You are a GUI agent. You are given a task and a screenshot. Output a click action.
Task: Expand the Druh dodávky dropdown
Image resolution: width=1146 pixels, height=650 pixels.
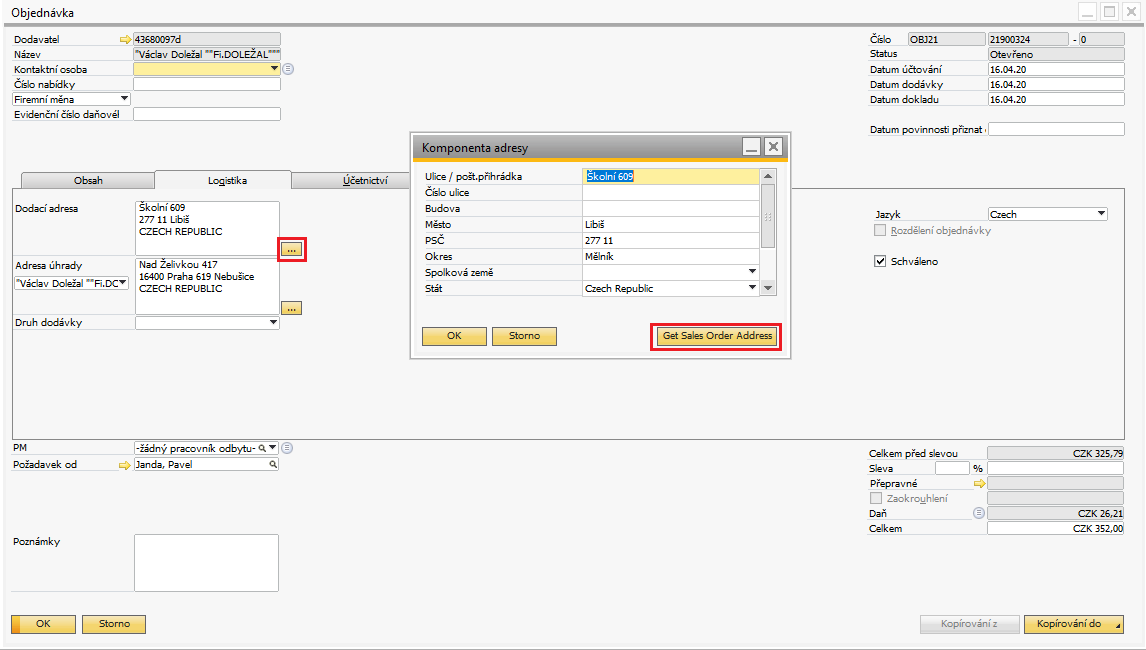coord(273,322)
